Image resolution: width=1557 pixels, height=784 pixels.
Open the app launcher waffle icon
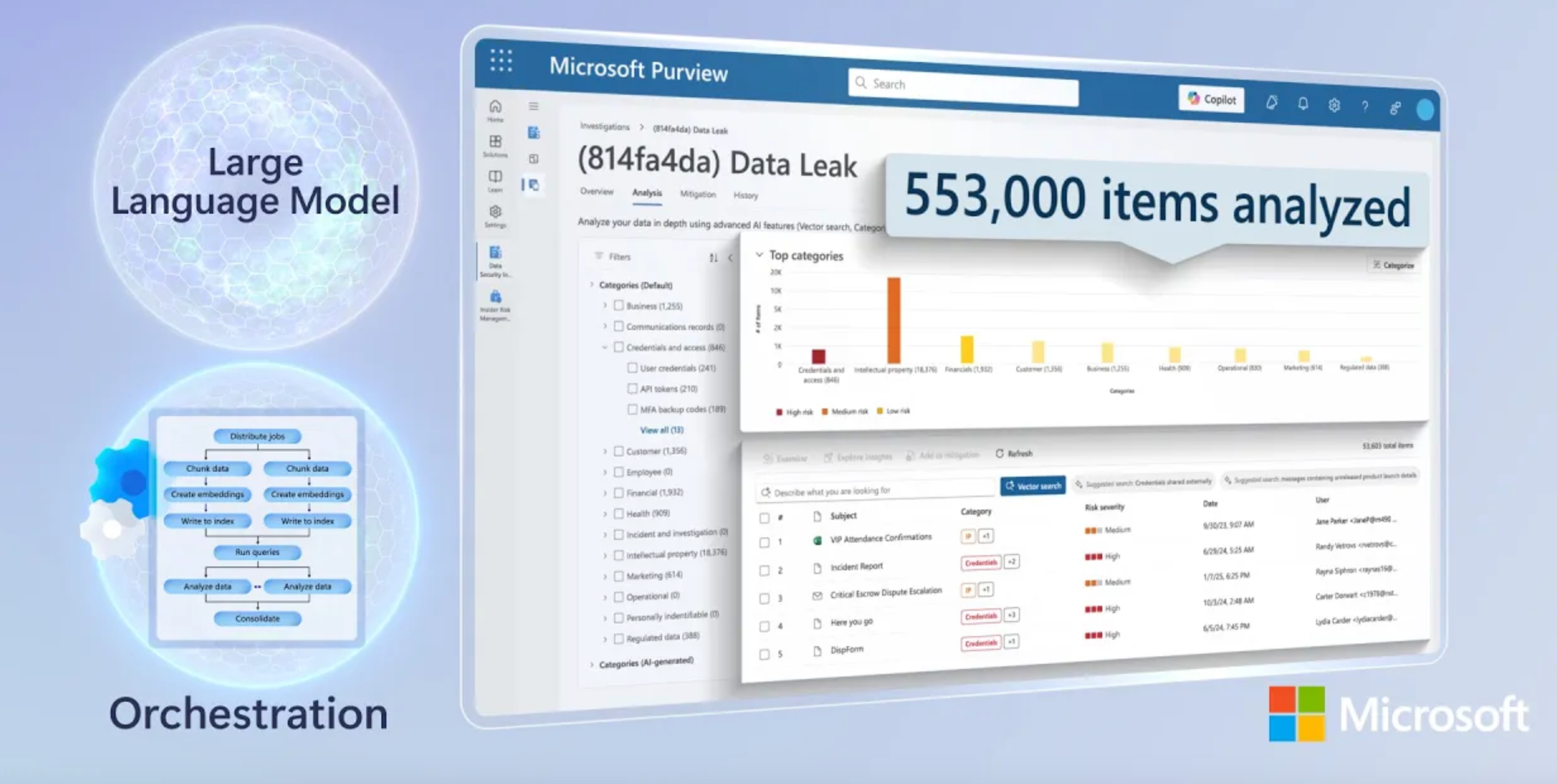click(x=501, y=61)
